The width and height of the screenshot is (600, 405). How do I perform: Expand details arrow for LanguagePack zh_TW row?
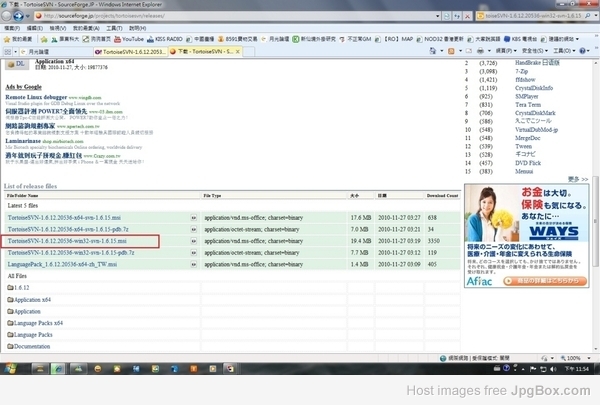[x=194, y=265]
